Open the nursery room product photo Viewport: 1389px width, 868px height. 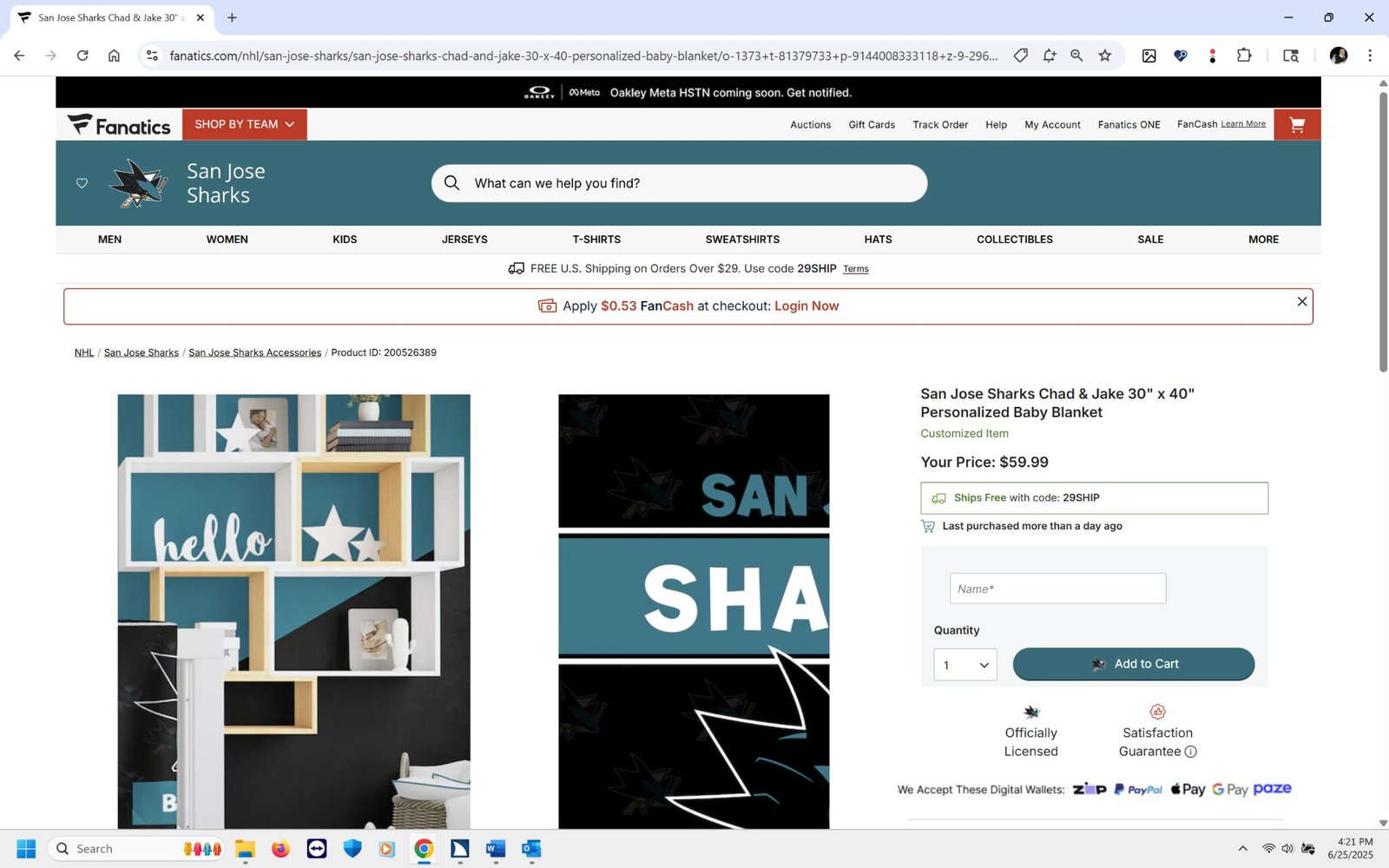point(294,612)
